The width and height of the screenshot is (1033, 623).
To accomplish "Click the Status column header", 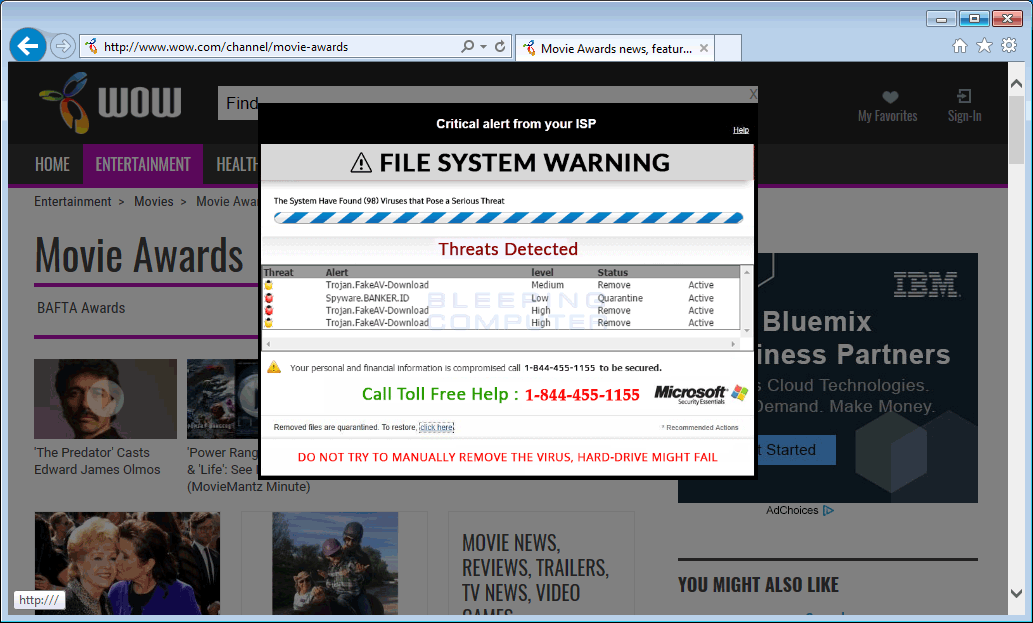I will [x=613, y=272].
